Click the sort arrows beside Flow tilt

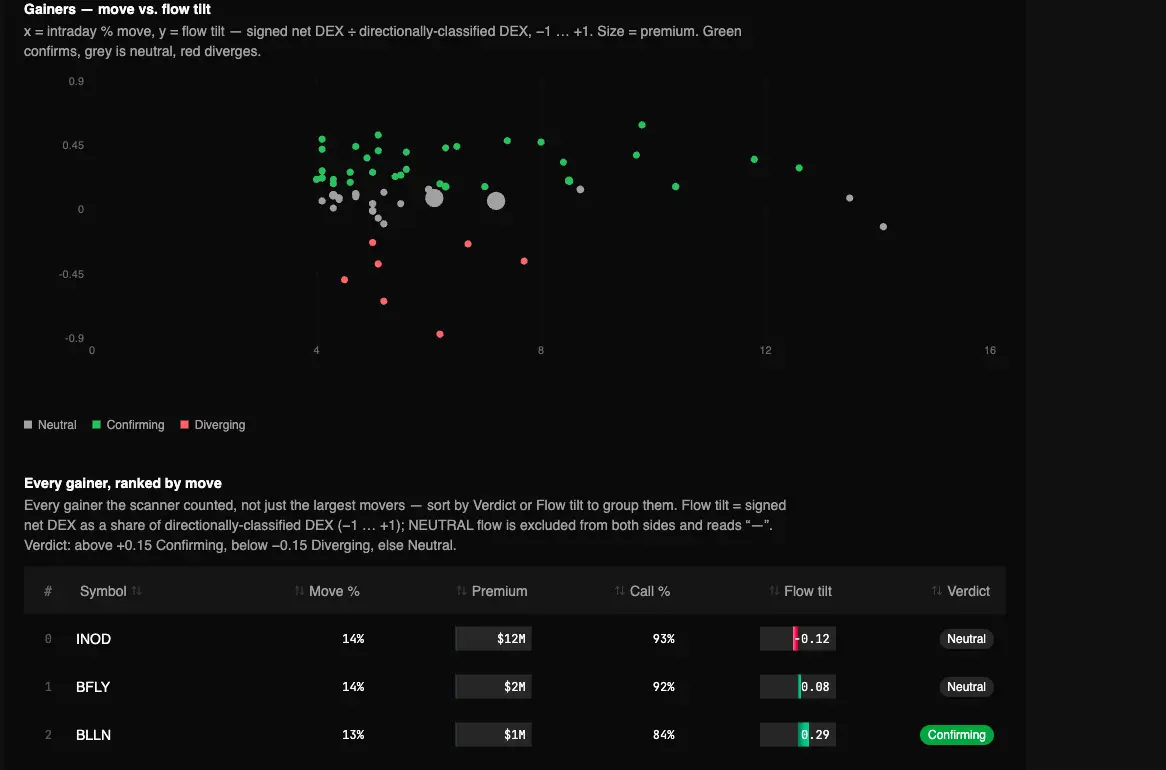click(x=774, y=591)
